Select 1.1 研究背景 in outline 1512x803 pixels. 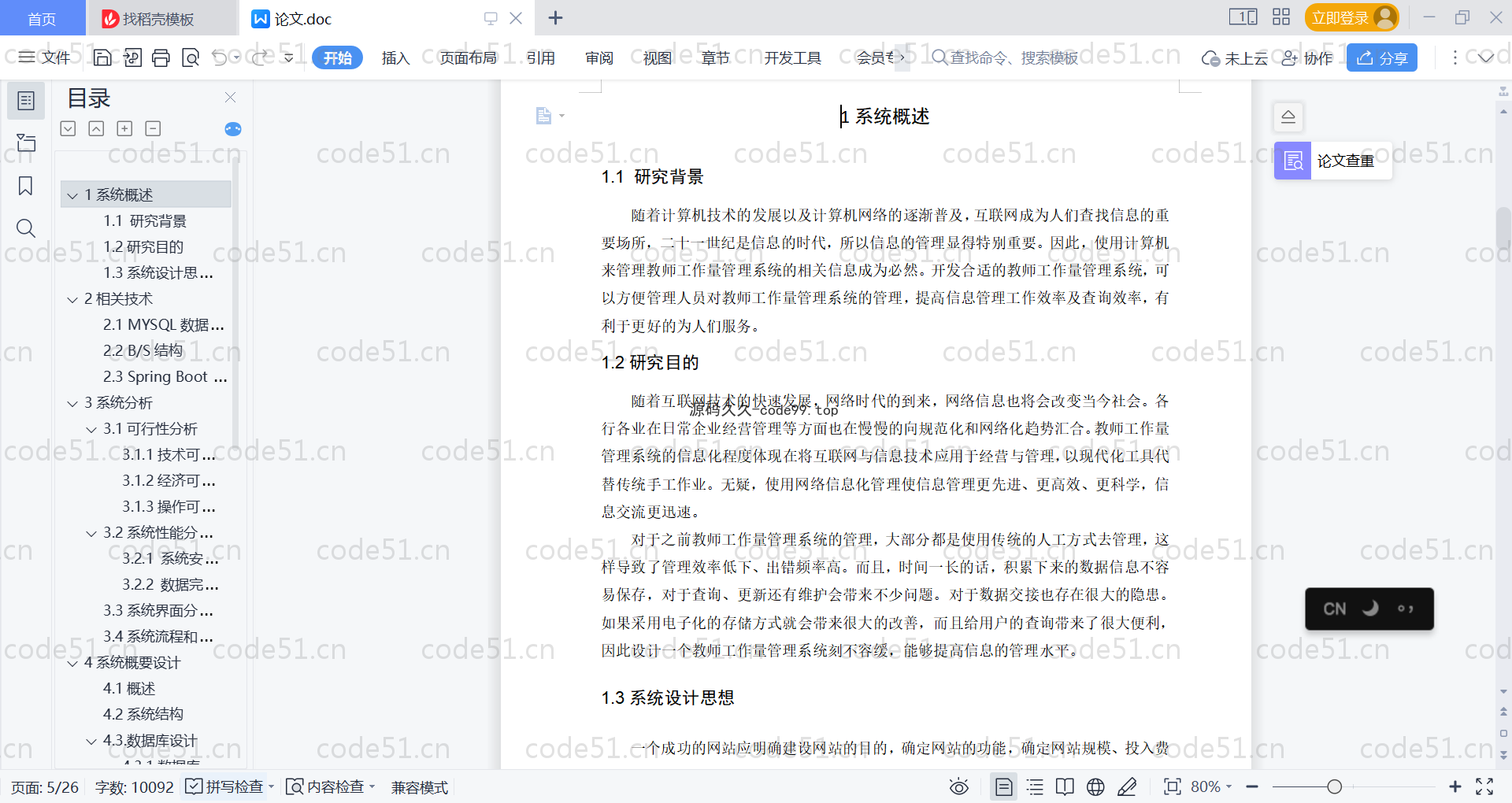tap(145, 221)
